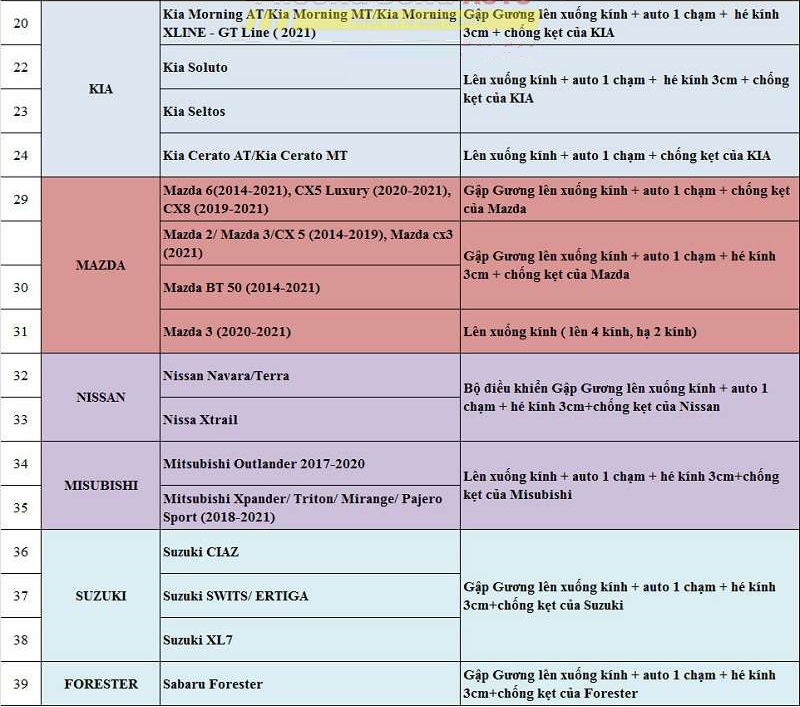Click row number 38
The image size is (800, 707).
click(20, 640)
